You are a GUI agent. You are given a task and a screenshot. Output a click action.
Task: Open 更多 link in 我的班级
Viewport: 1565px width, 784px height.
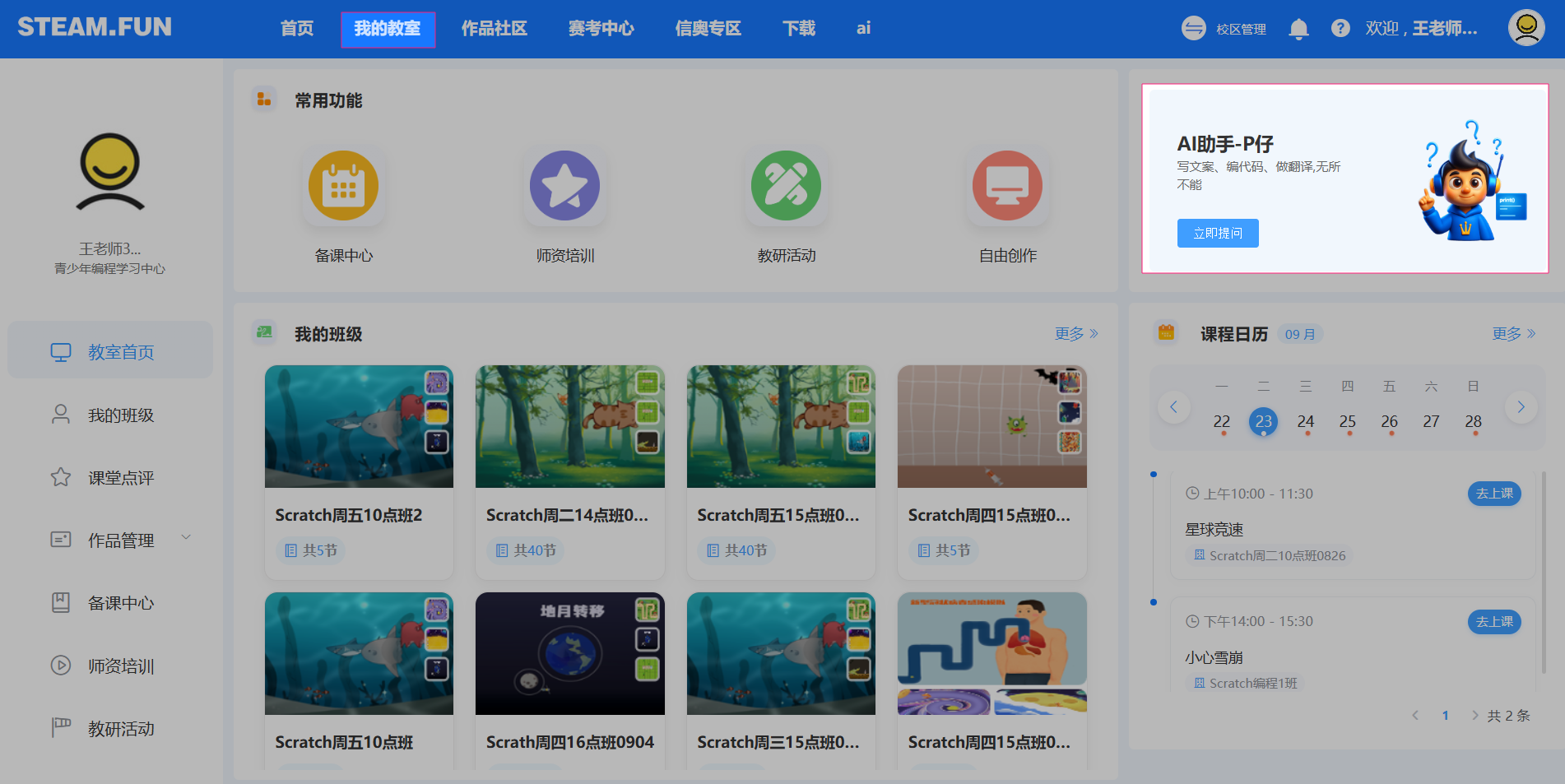click(1075, 333)
